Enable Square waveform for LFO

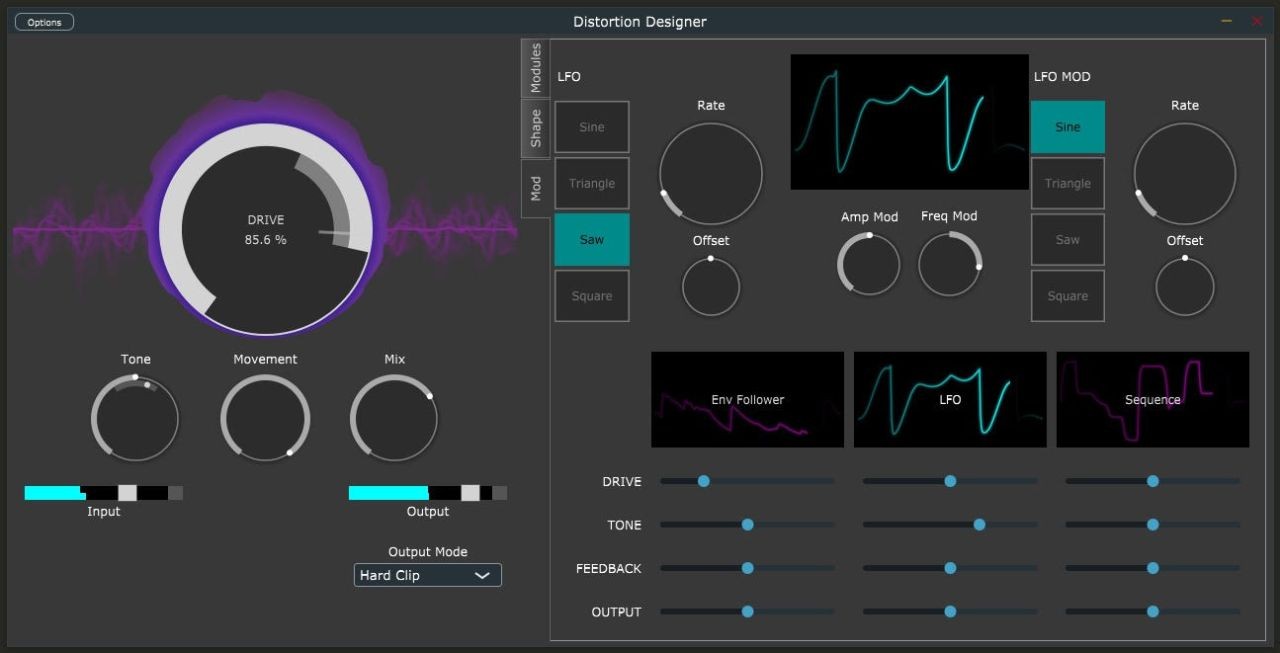592,296
